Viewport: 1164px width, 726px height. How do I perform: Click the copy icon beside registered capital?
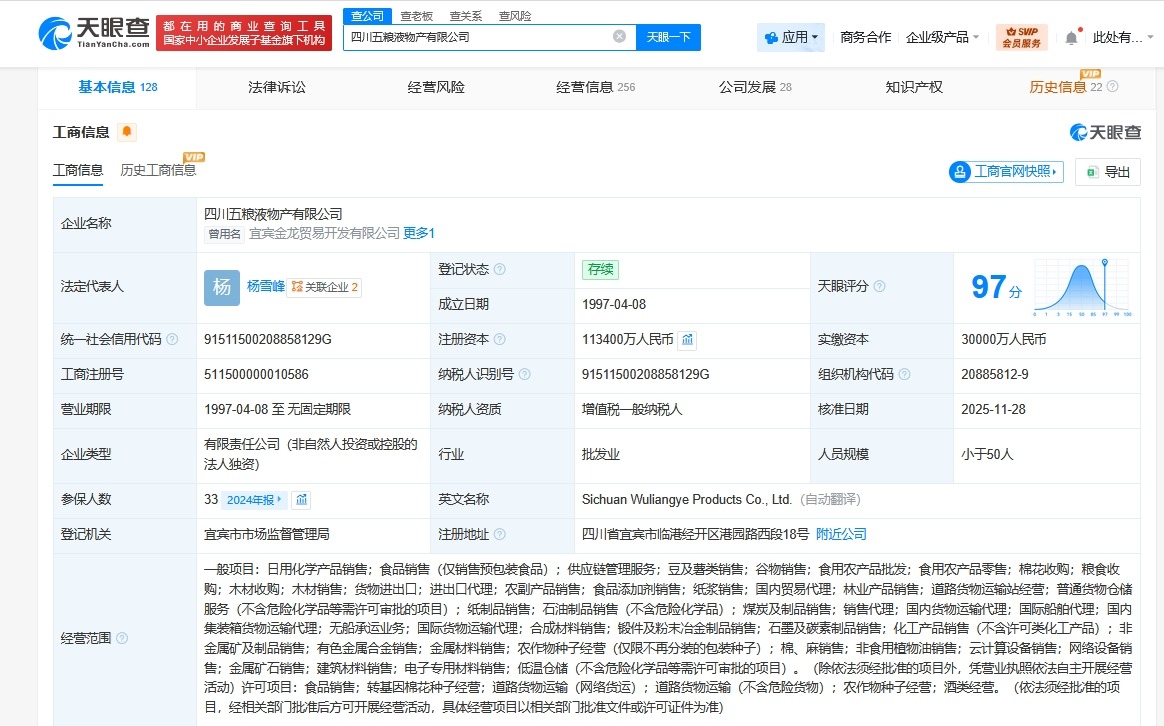coord(686,340)
